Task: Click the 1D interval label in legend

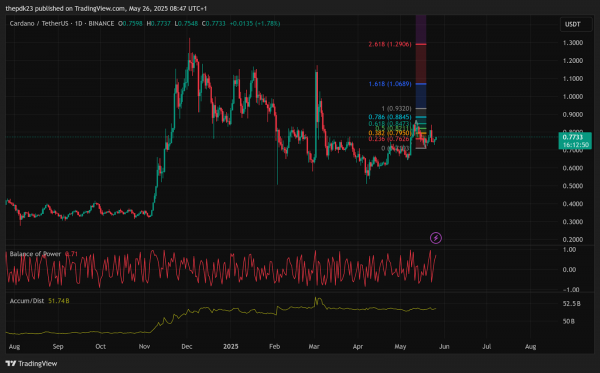Action: pos(78,24)
